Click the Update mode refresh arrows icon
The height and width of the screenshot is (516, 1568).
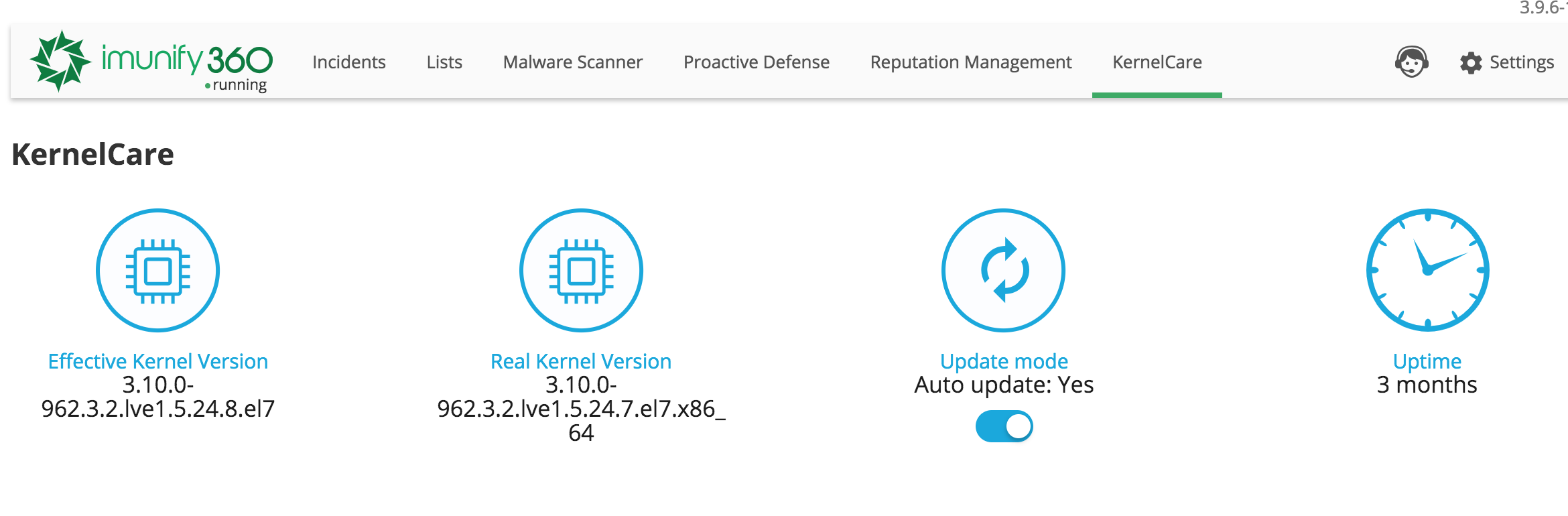pos(1003,271)
